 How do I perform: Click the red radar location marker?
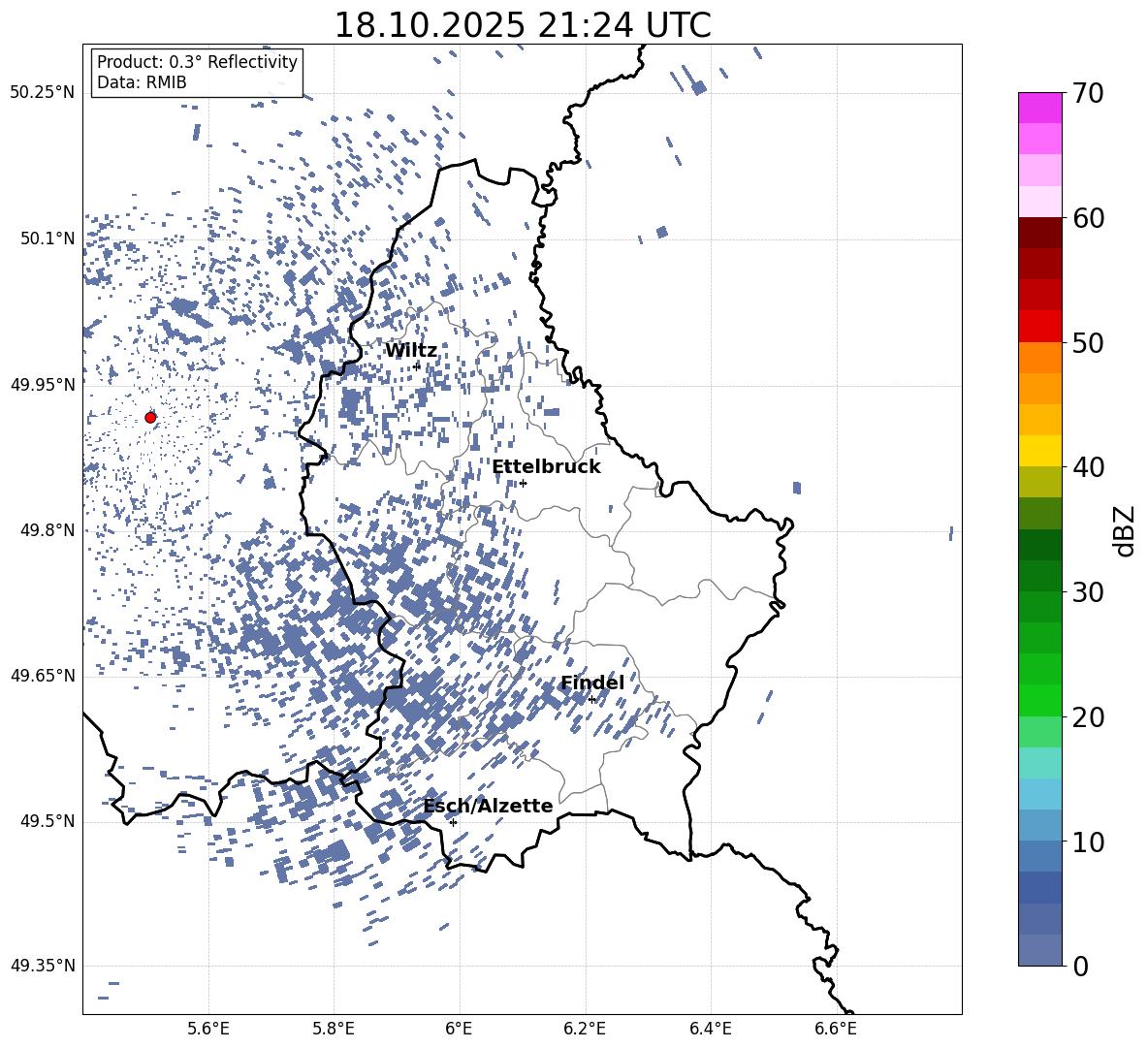tap(150, 417)
